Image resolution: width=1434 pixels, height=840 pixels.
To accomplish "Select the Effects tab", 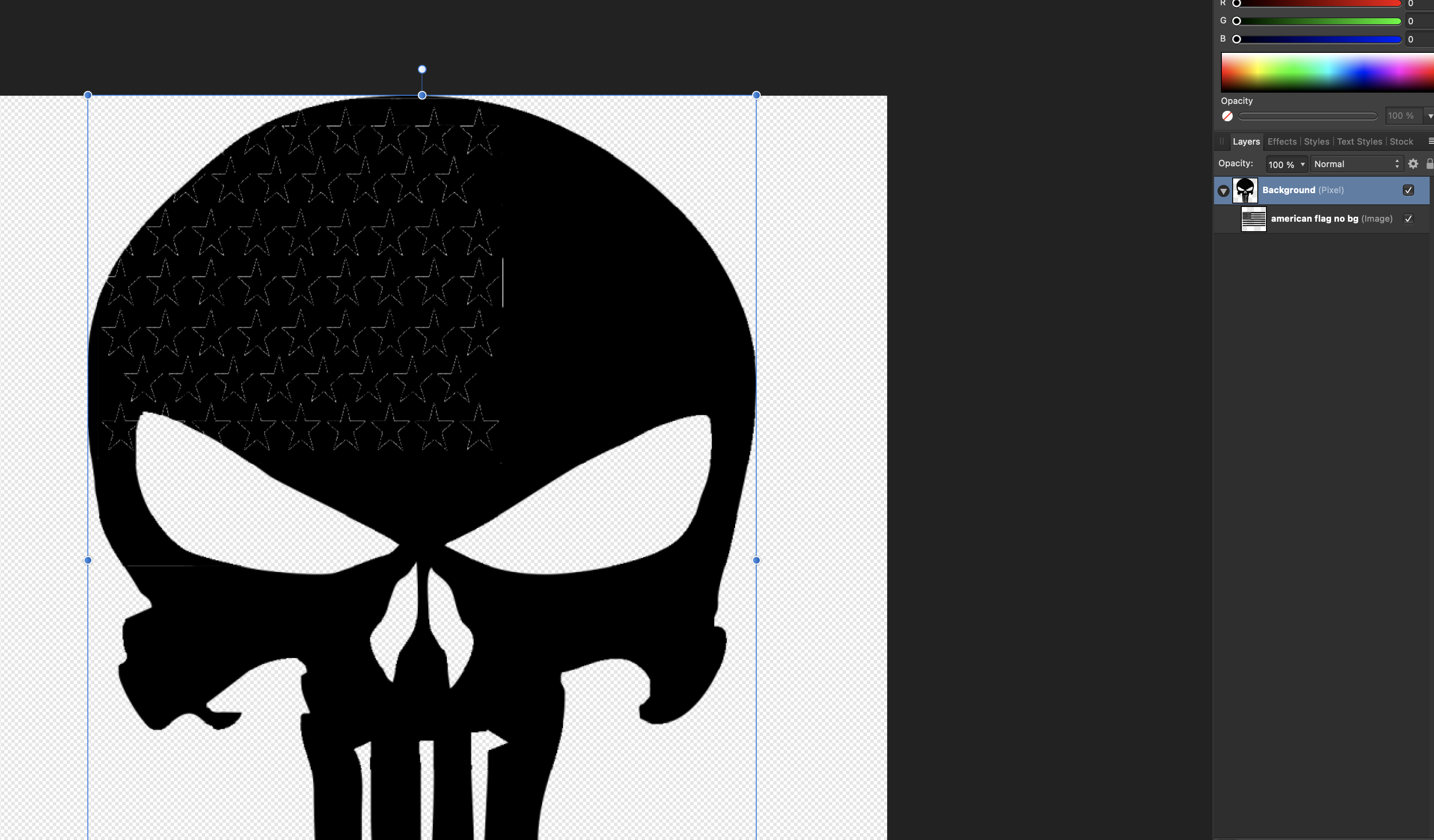I will coord(1282,141).
